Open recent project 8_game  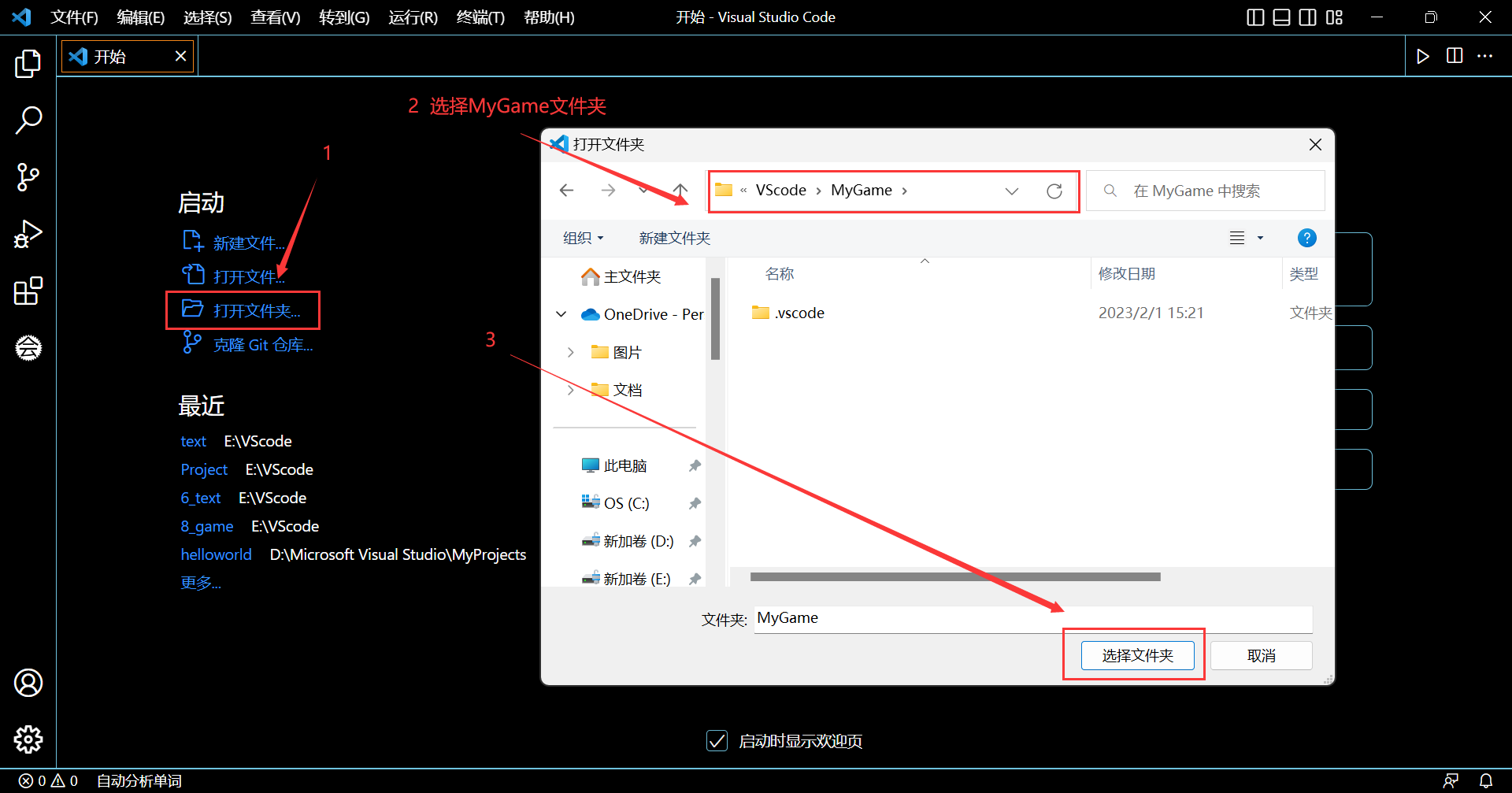pos(206,526)
